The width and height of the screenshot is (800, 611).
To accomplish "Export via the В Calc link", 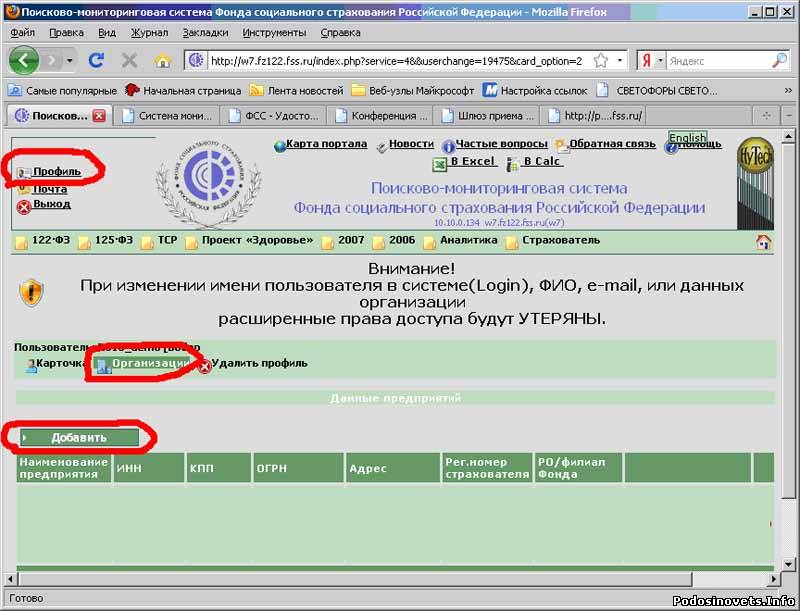I will tap(542, 161).
